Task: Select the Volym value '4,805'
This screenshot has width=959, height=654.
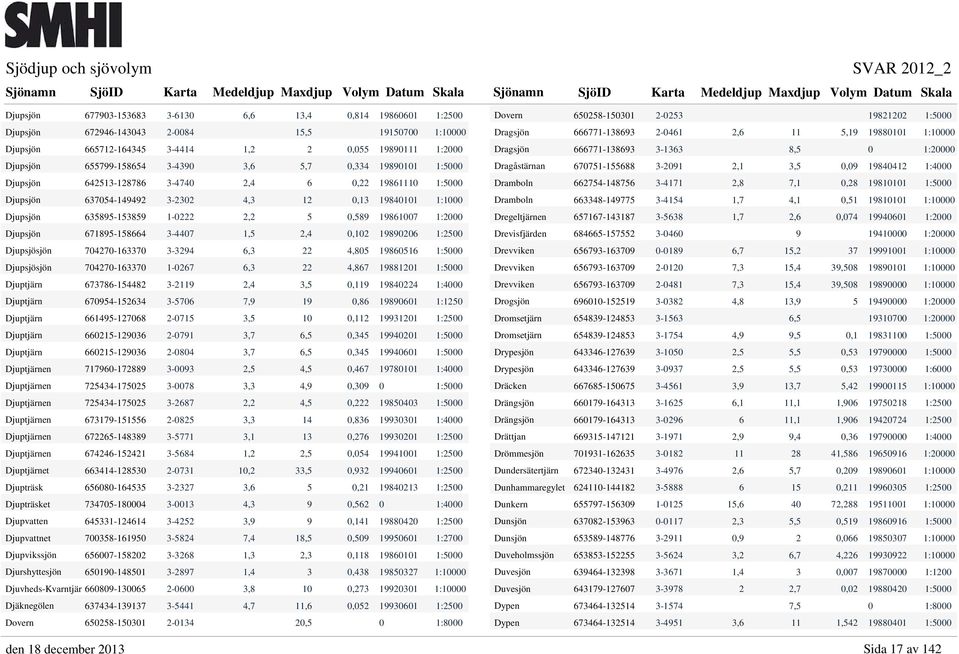Action: (358, 251)
